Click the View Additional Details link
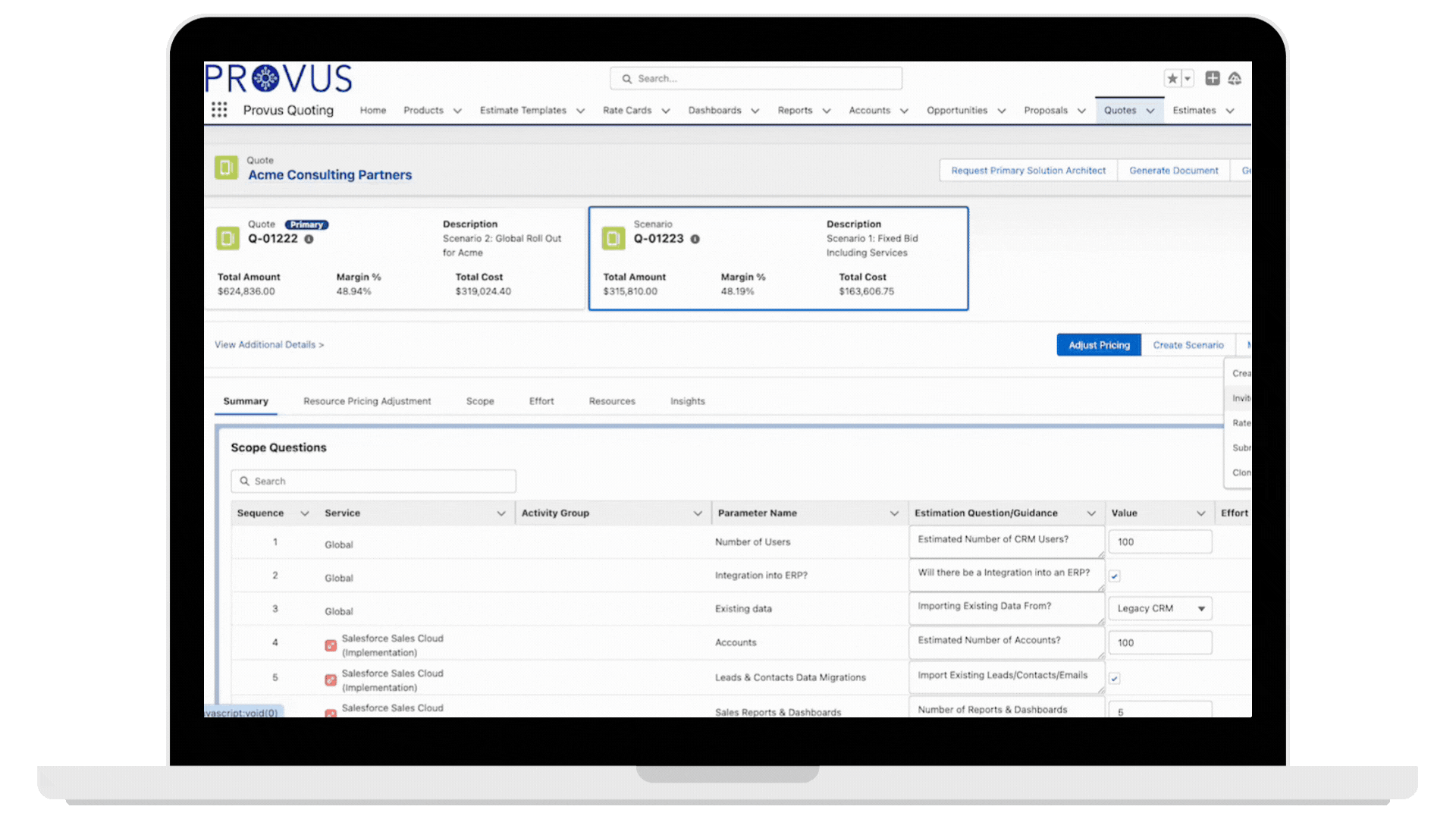This screenshot has height=819, width=1456. point(268,344)
